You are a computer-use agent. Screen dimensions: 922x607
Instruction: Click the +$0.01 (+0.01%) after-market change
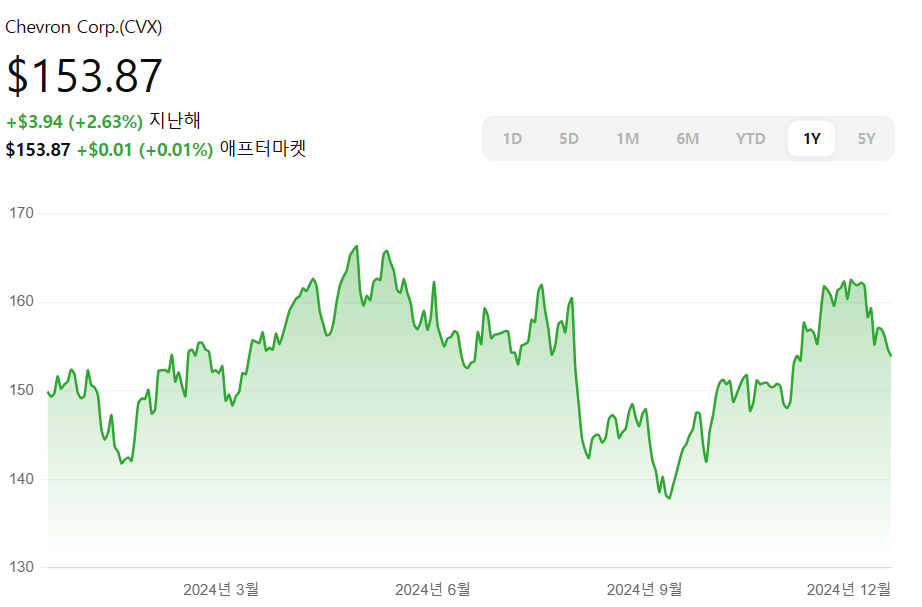coord(145,150)
